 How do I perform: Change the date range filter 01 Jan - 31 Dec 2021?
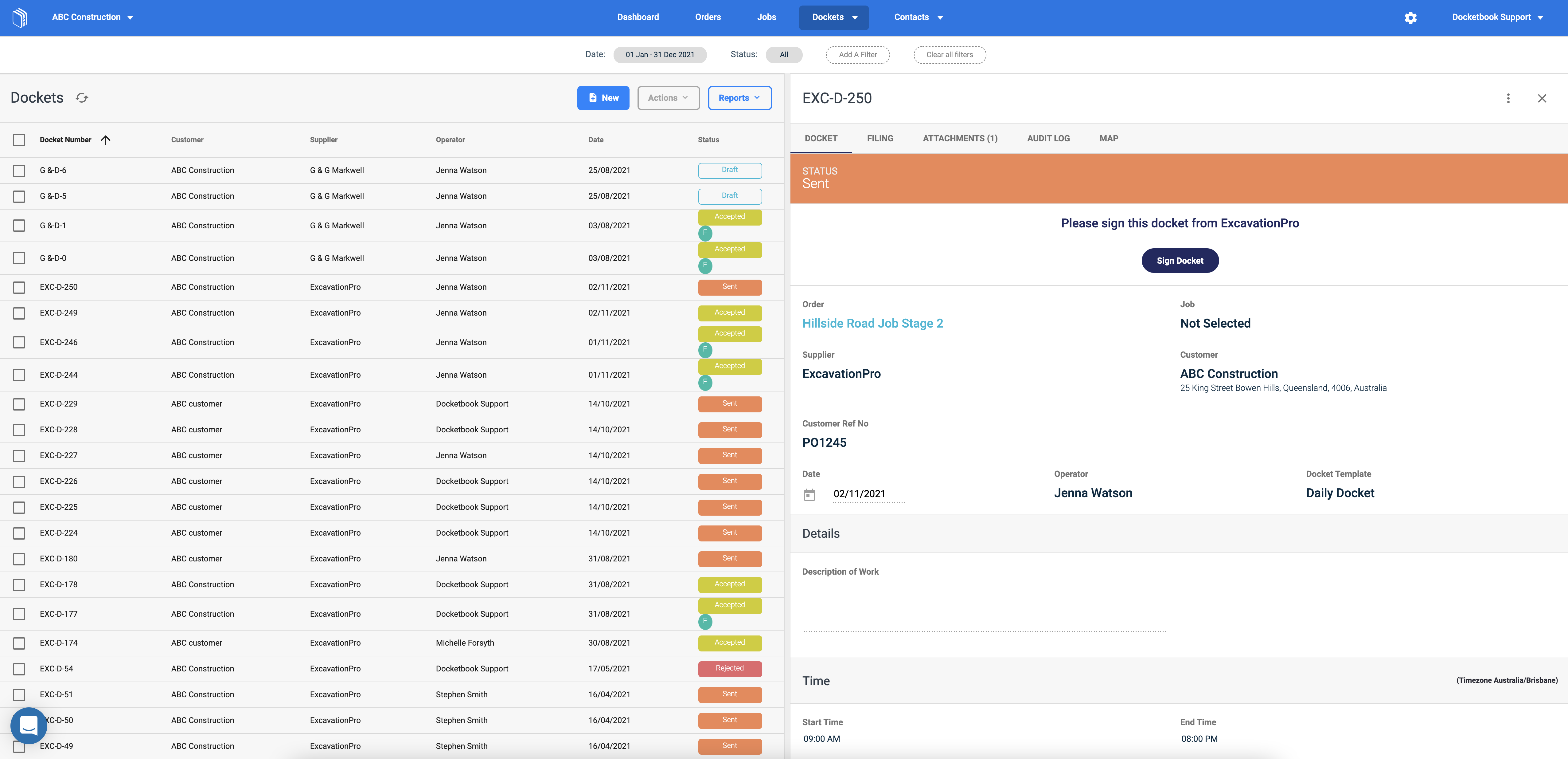(x=660, y=54)
